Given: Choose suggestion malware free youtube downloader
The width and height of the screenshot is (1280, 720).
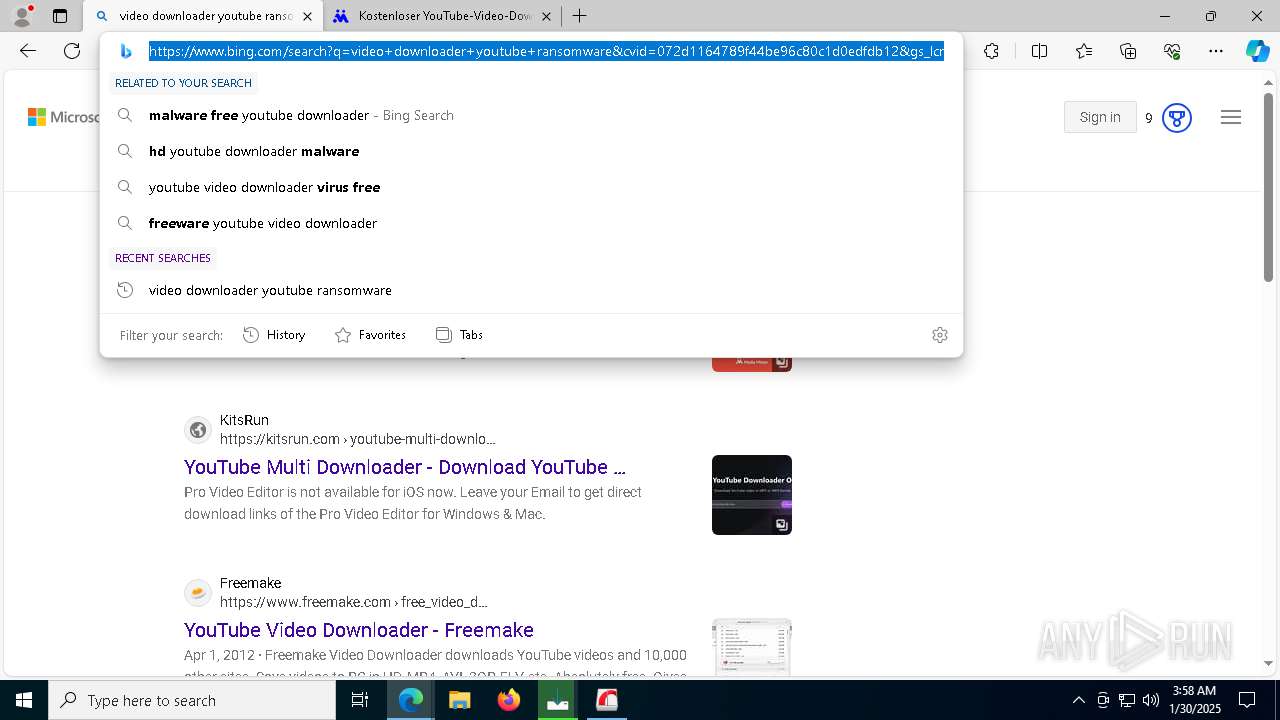Looking at the screenshot, I should coord(531,115).
